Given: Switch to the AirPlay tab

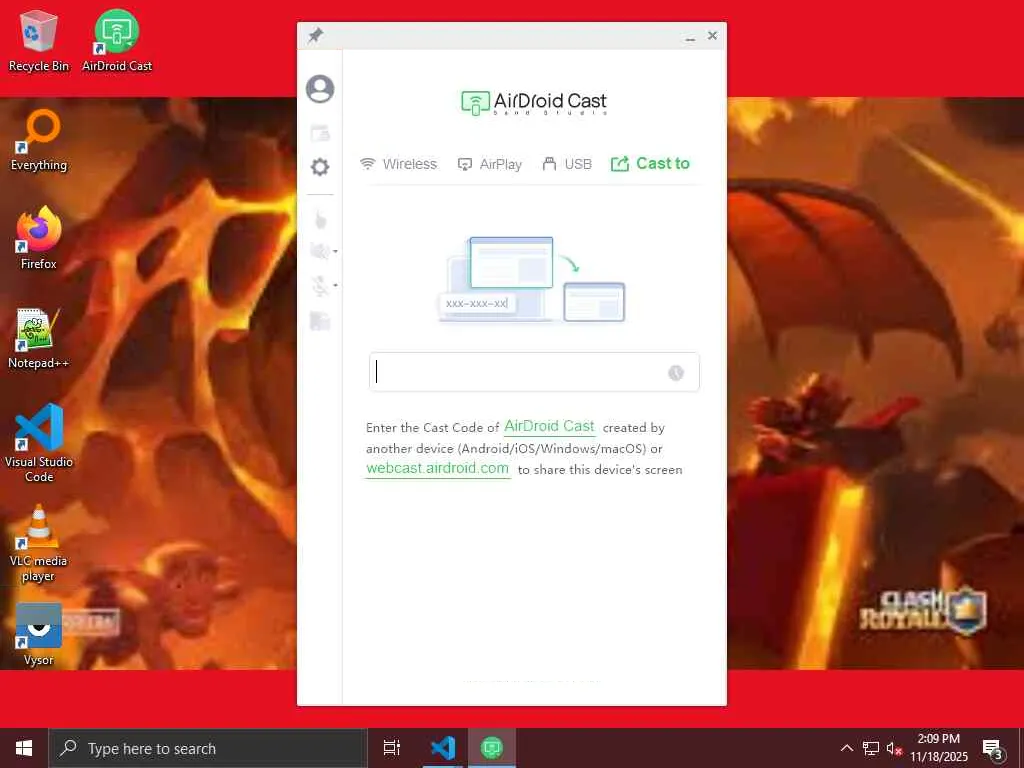Looking at the screenshot, I should pos(490,164).
